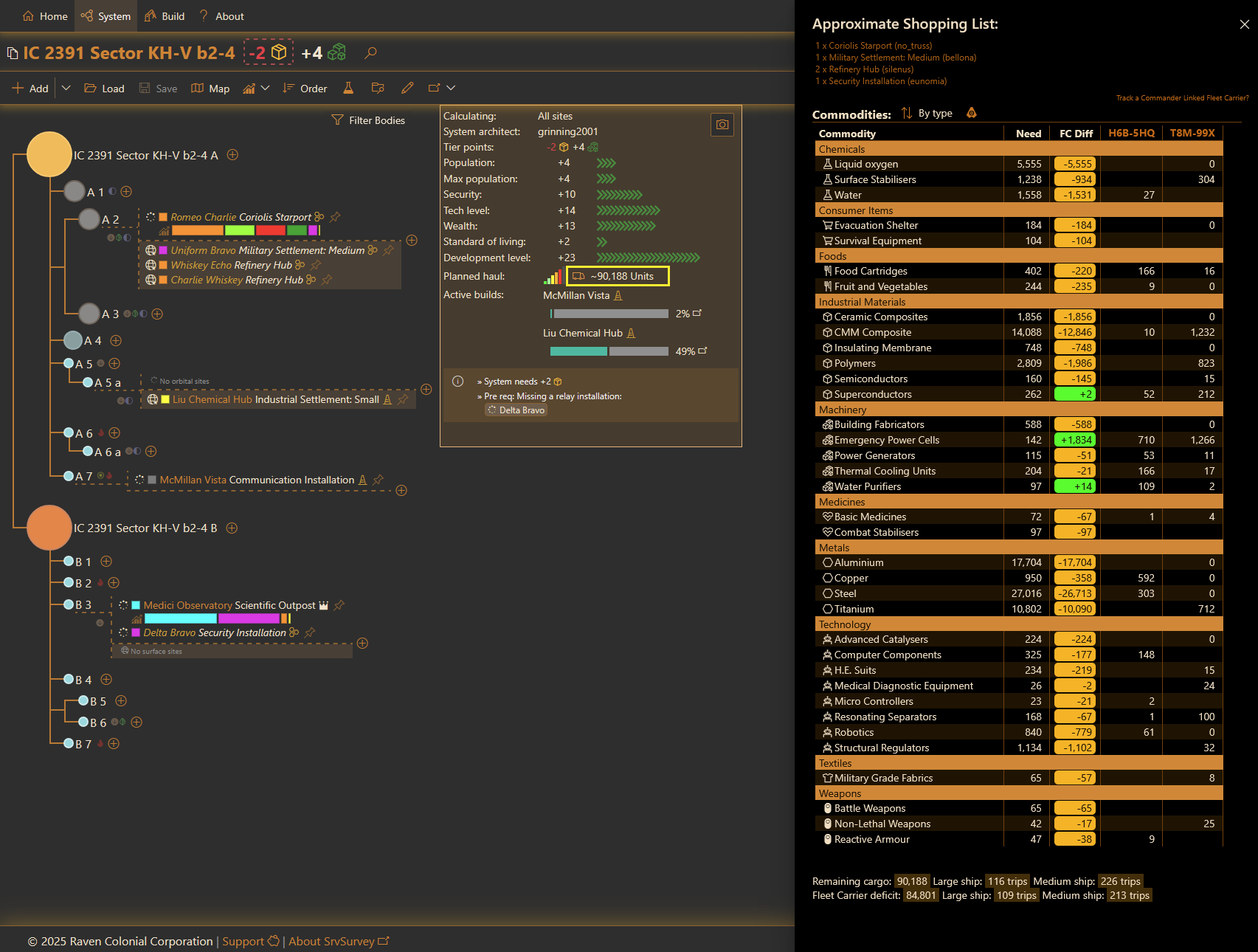Screen dimensions: 1258x952
Task: Select the T8M-99X fleet carrier column header
Action: pos(1192,133)
